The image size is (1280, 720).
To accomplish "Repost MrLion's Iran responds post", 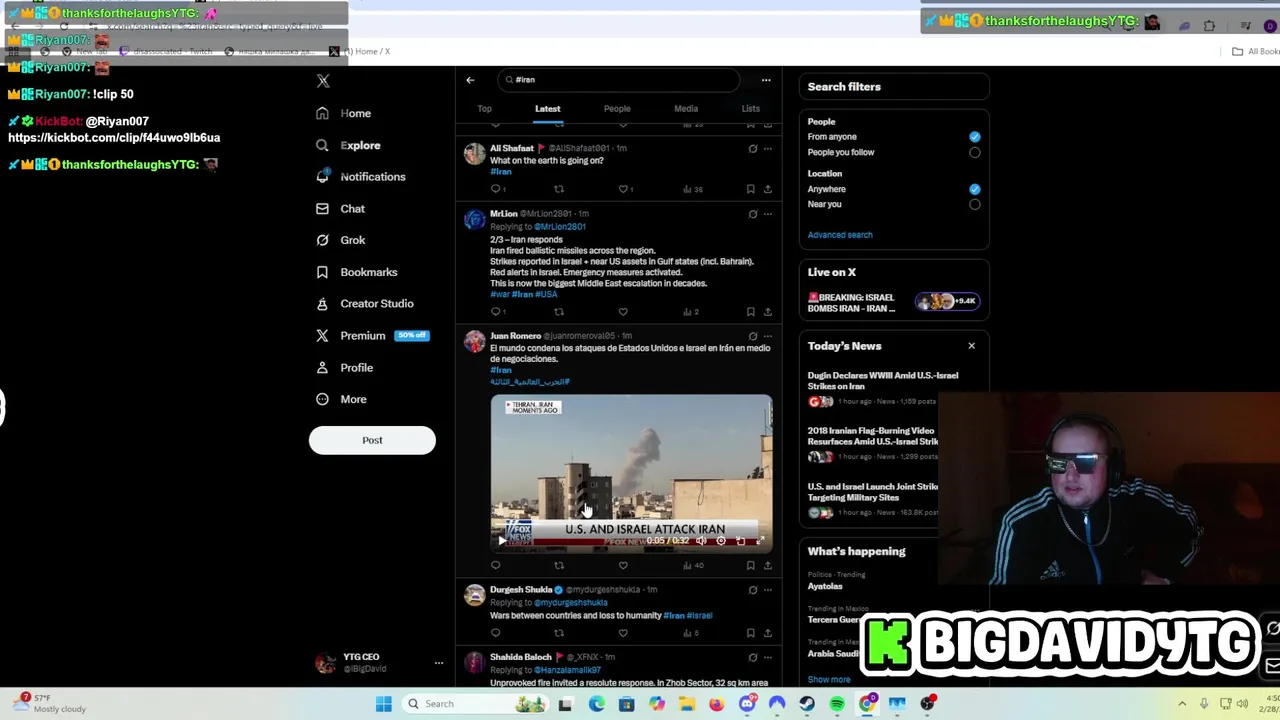I will 559,312.
